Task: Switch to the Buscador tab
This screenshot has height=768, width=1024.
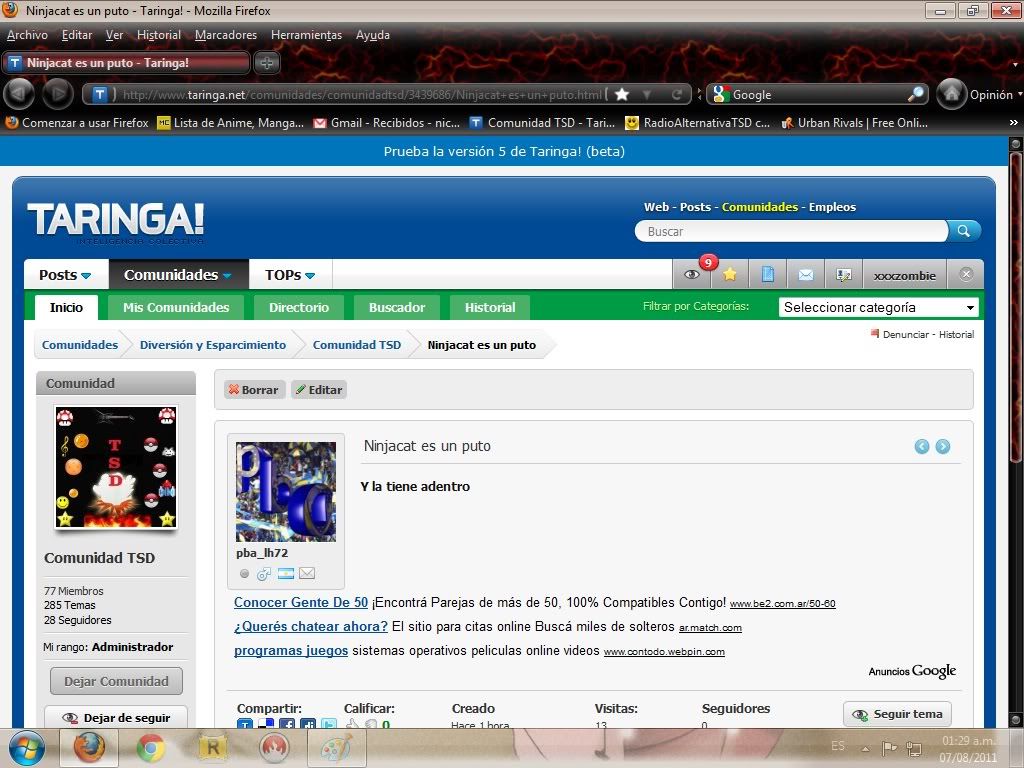Action: tap(397, 308)
